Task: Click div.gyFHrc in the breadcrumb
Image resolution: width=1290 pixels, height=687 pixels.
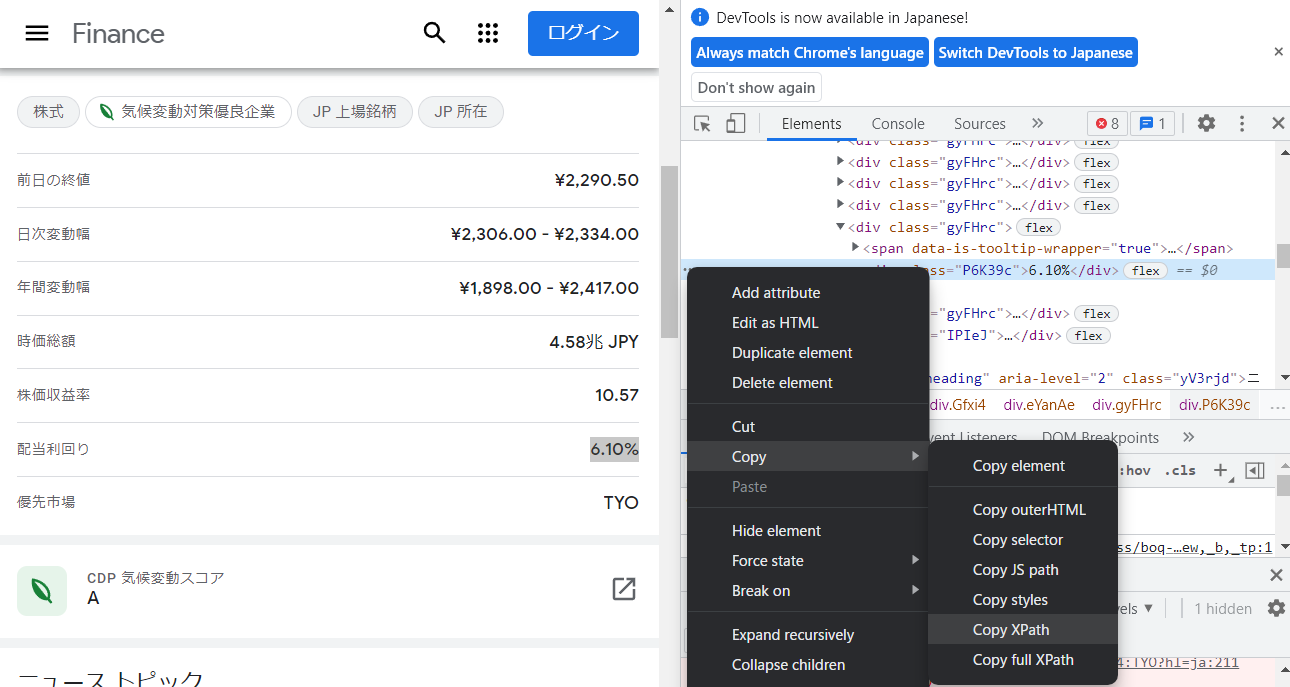Action: (x=1126, y=405)
